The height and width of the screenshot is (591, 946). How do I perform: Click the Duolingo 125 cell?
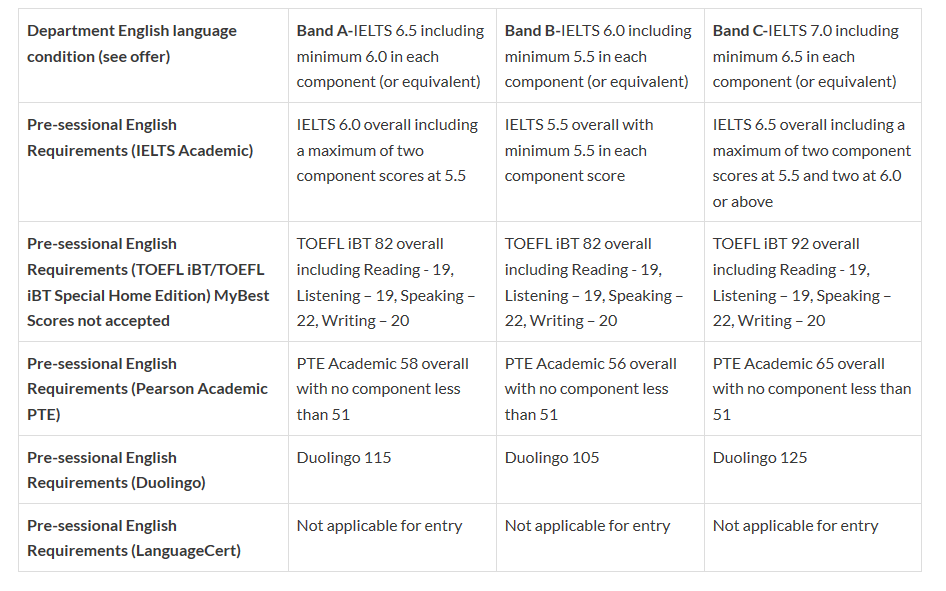tap(760, 458)
